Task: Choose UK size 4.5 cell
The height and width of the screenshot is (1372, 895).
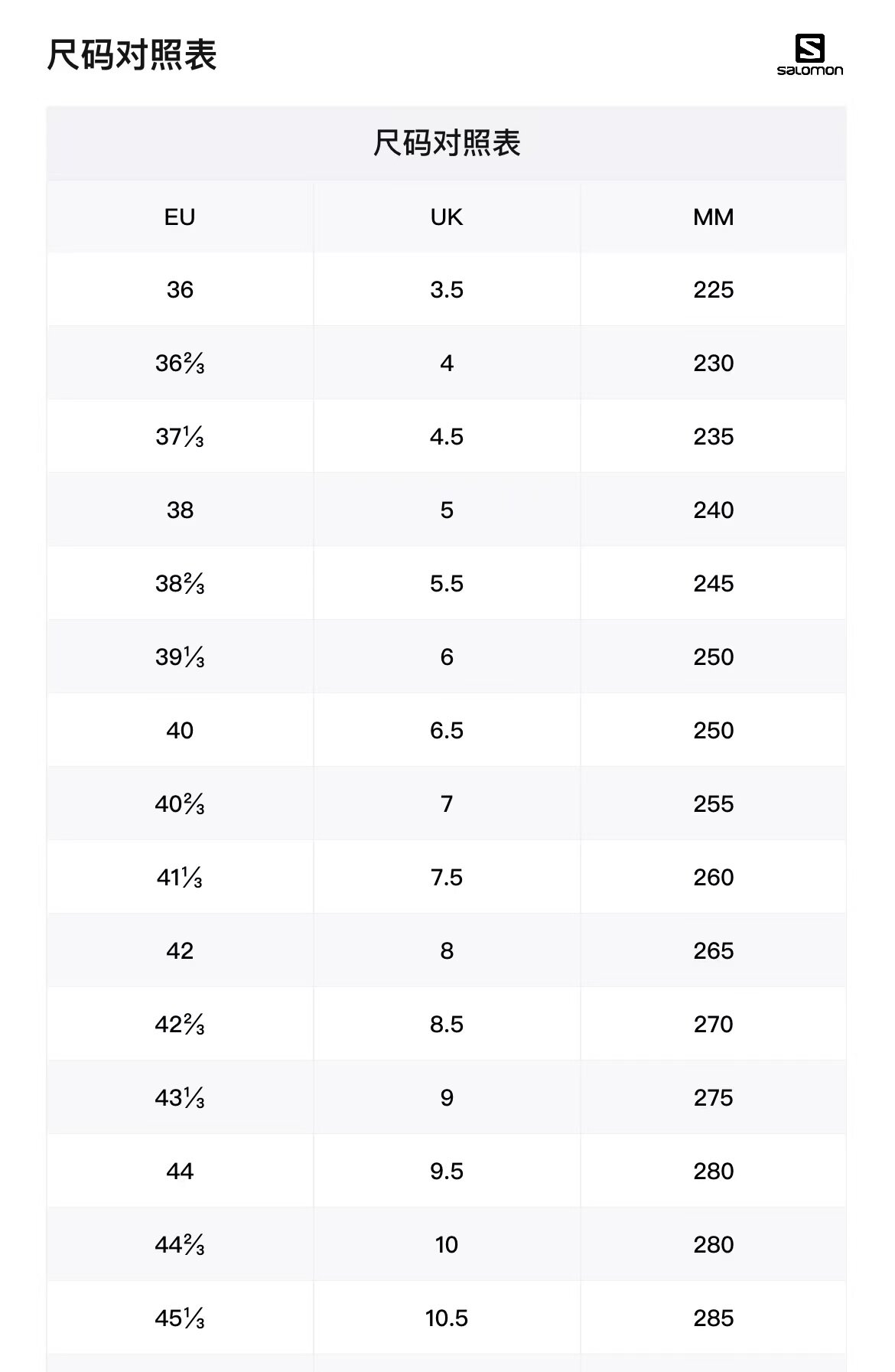Action: (447, 437)
